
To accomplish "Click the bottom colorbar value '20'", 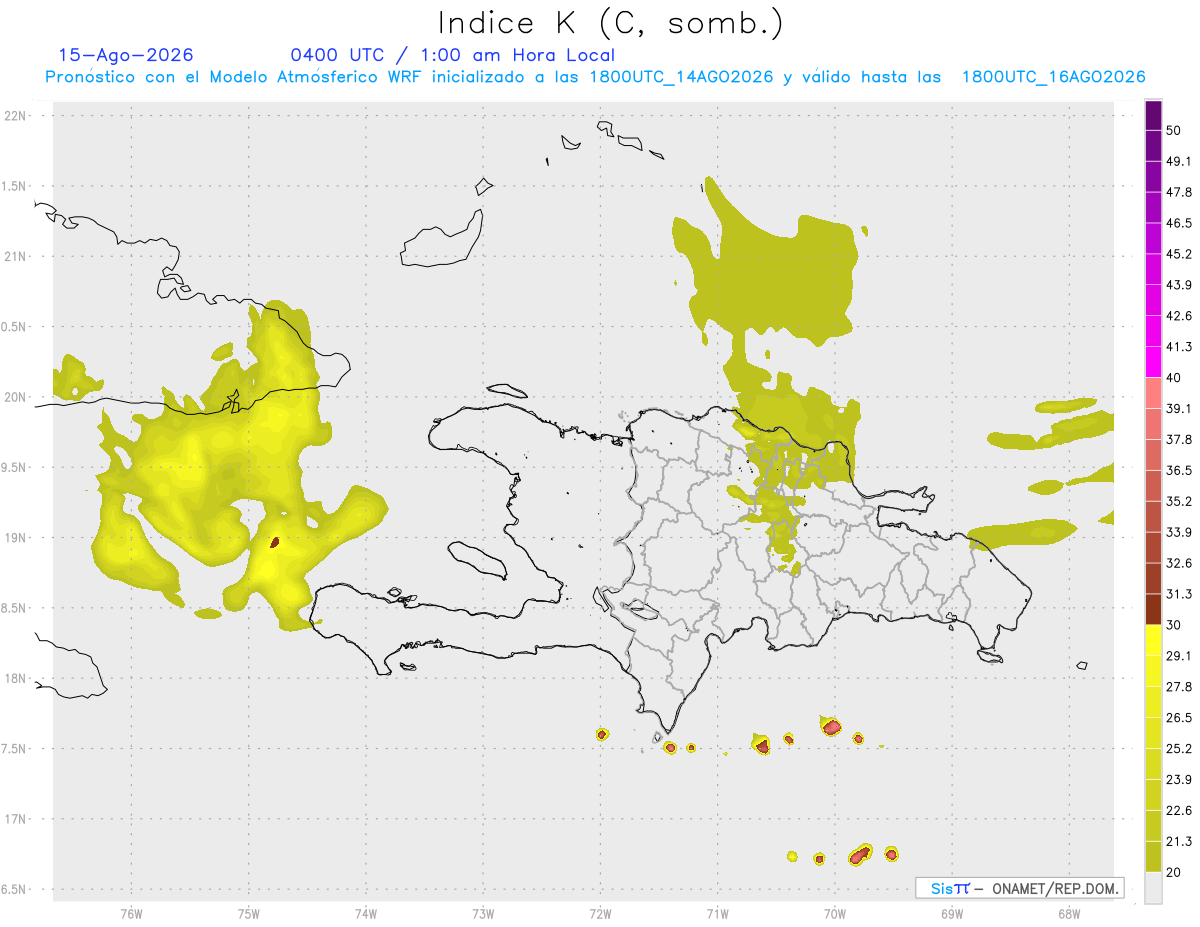I will [x=1173, y=872].
